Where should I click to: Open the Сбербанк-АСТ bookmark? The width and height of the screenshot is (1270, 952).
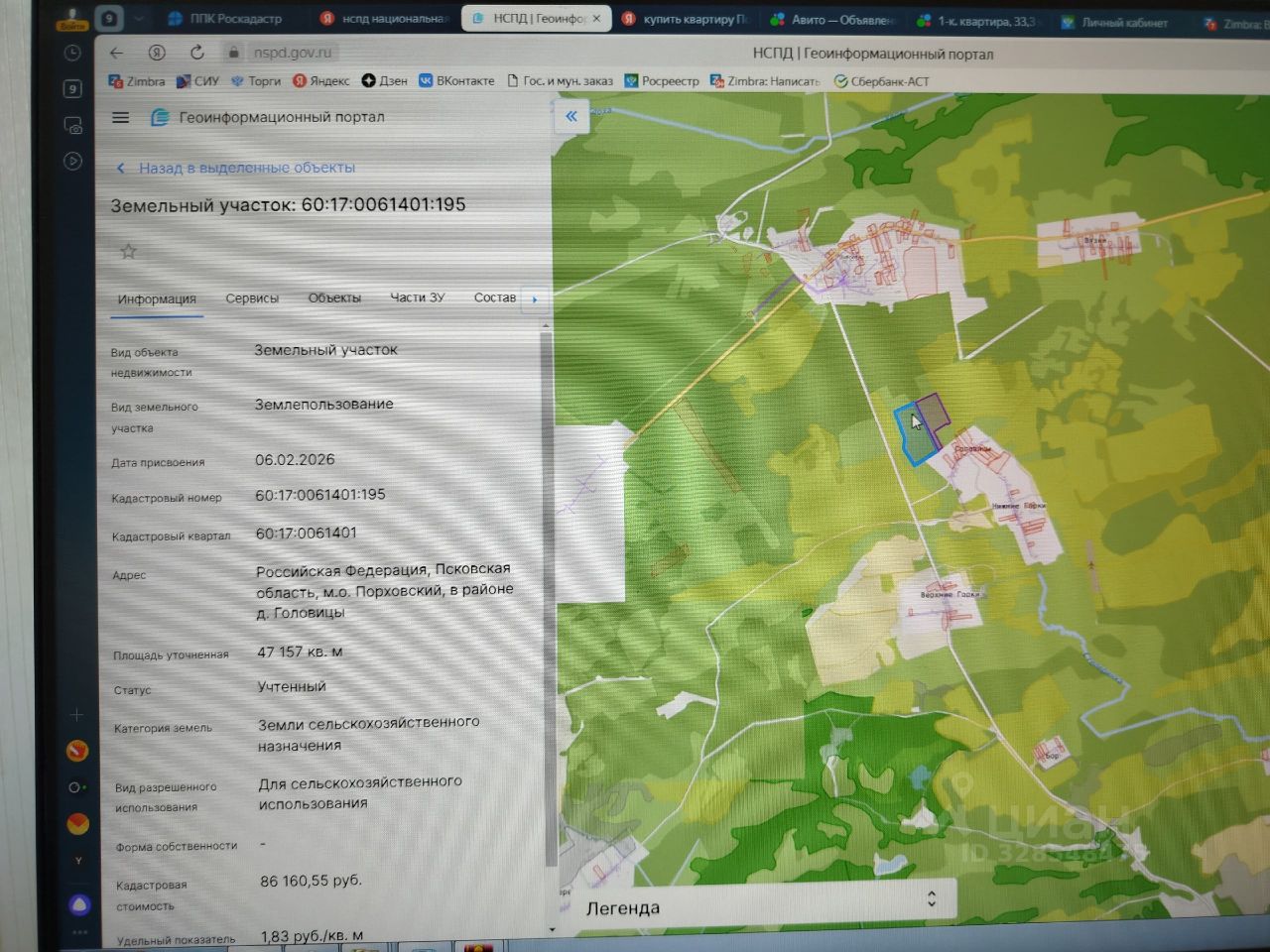(x=882, y=81)
